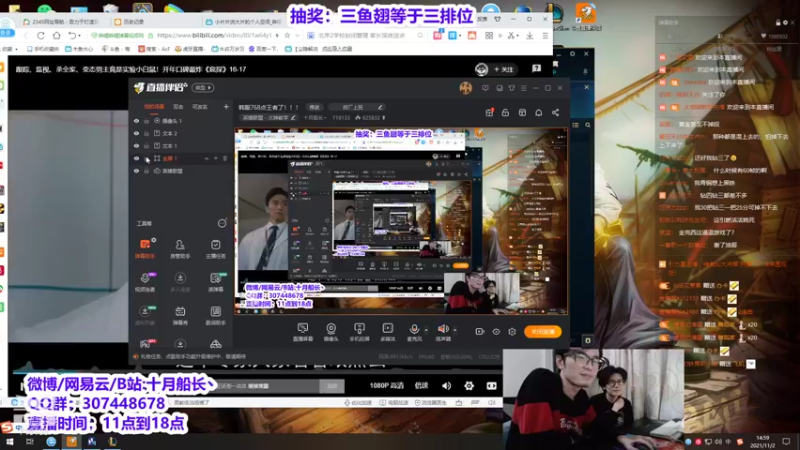This screenshot has height=450, width=800.
Task: Open the streaming settings gear icon
Action: (x=512, y=332)
